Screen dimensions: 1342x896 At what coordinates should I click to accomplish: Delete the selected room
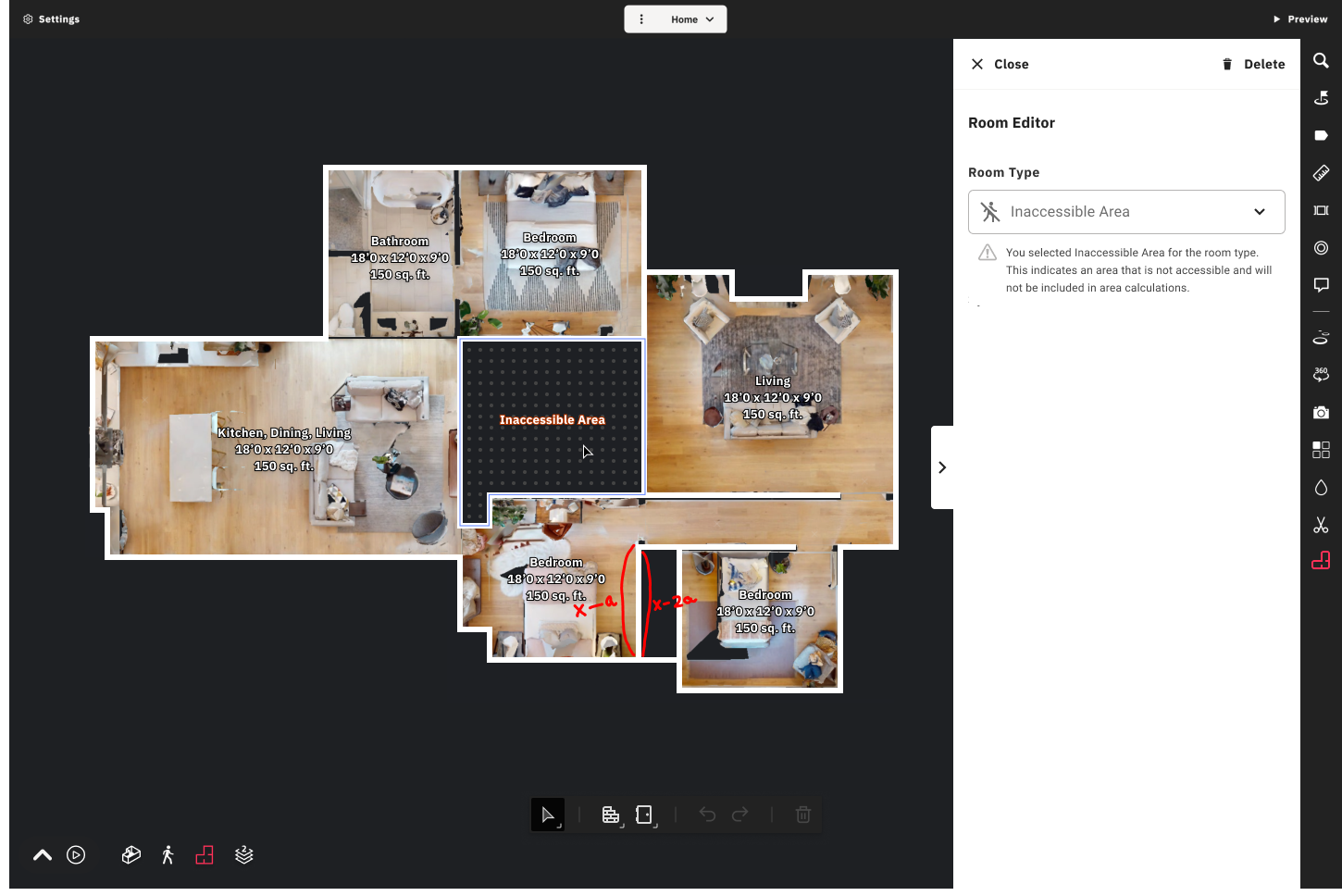1253,64
